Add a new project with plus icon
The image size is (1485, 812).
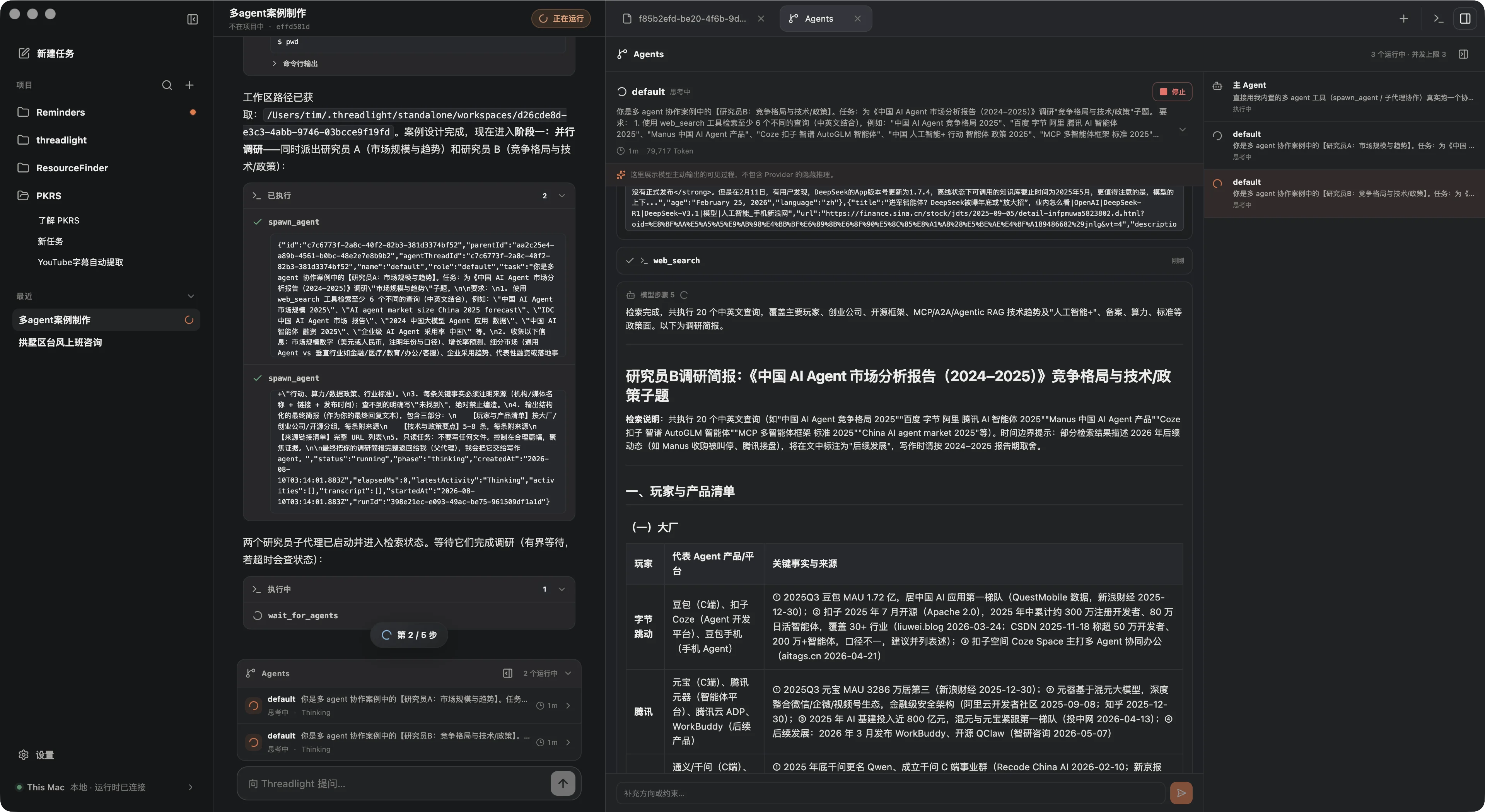pyautogui.click(x=189, y=85)
